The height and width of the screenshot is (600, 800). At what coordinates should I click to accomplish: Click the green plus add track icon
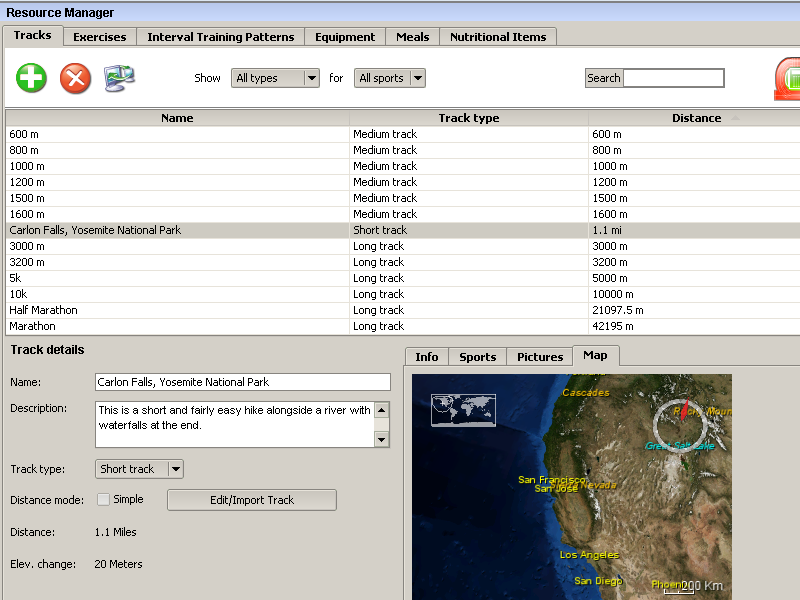point(32,78)
